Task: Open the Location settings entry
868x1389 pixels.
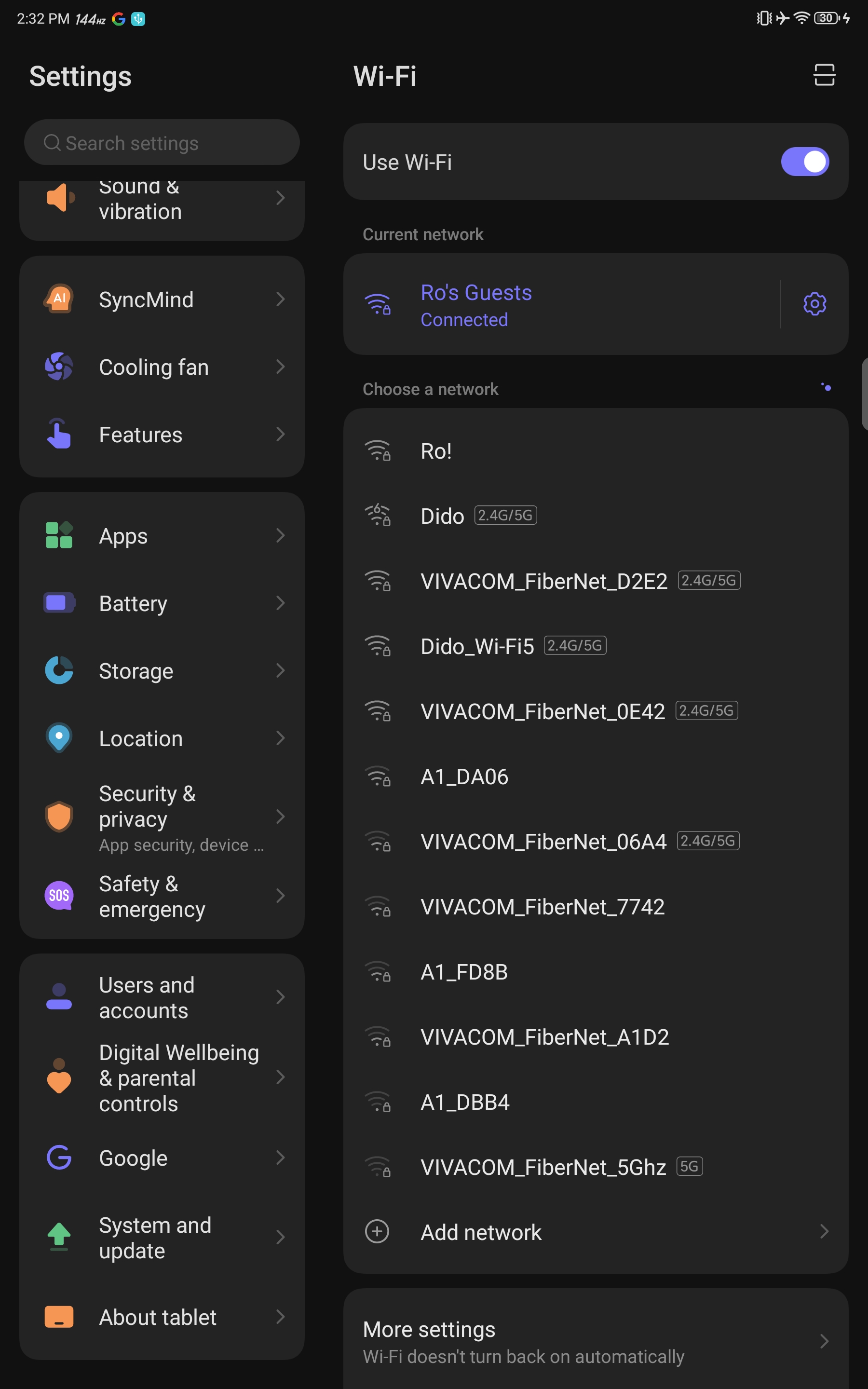Action: tap(162, 738)
